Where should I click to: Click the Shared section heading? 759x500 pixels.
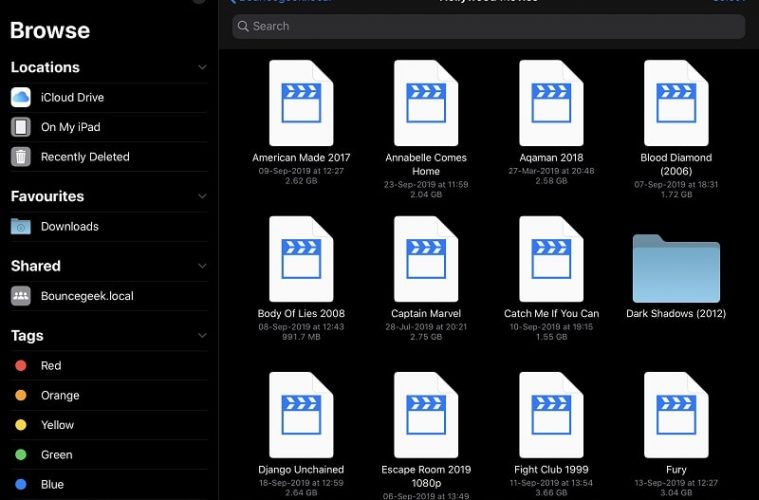36,266
